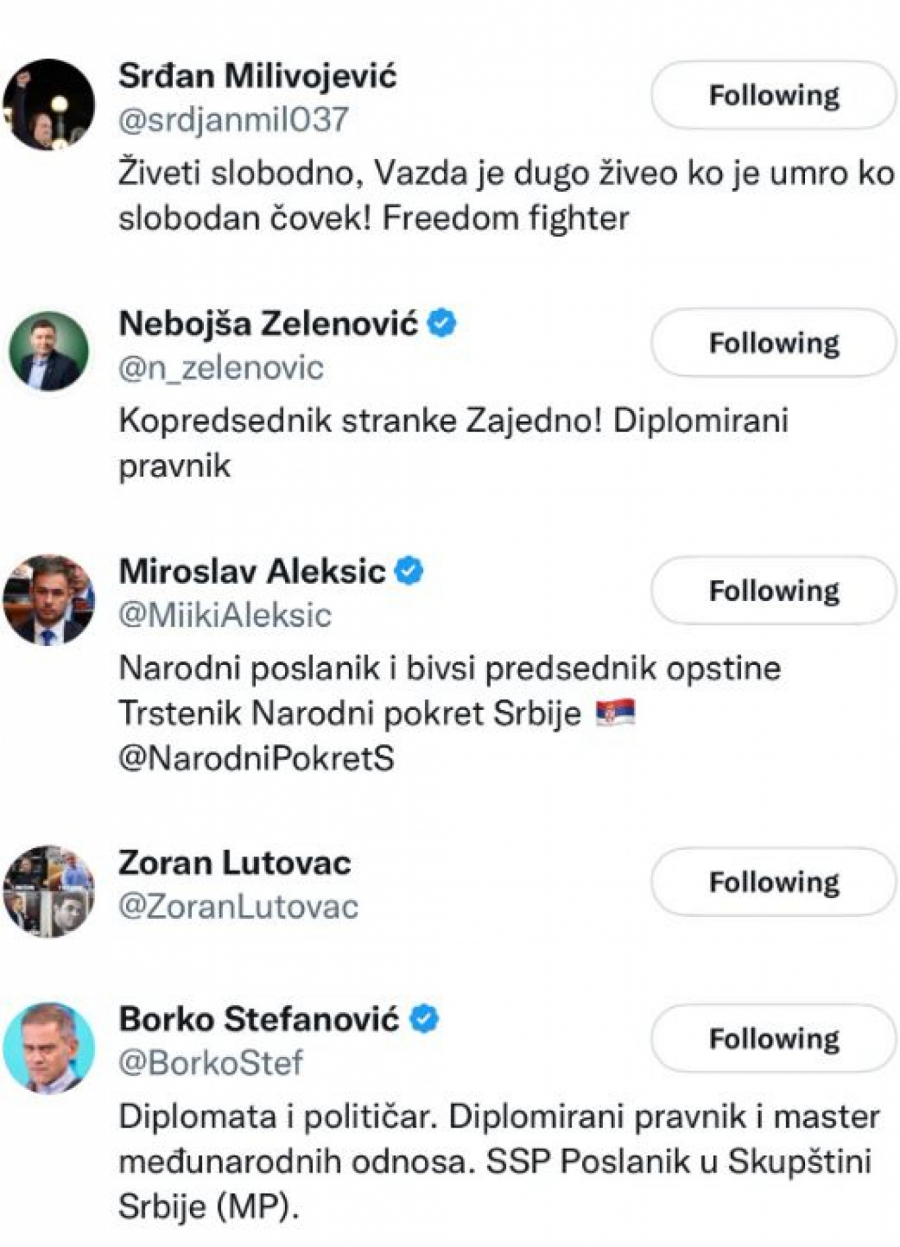900x1247 pixels.
Task: Unfollow Srđan Milivojević via Following button
Action: pos(774,96)
